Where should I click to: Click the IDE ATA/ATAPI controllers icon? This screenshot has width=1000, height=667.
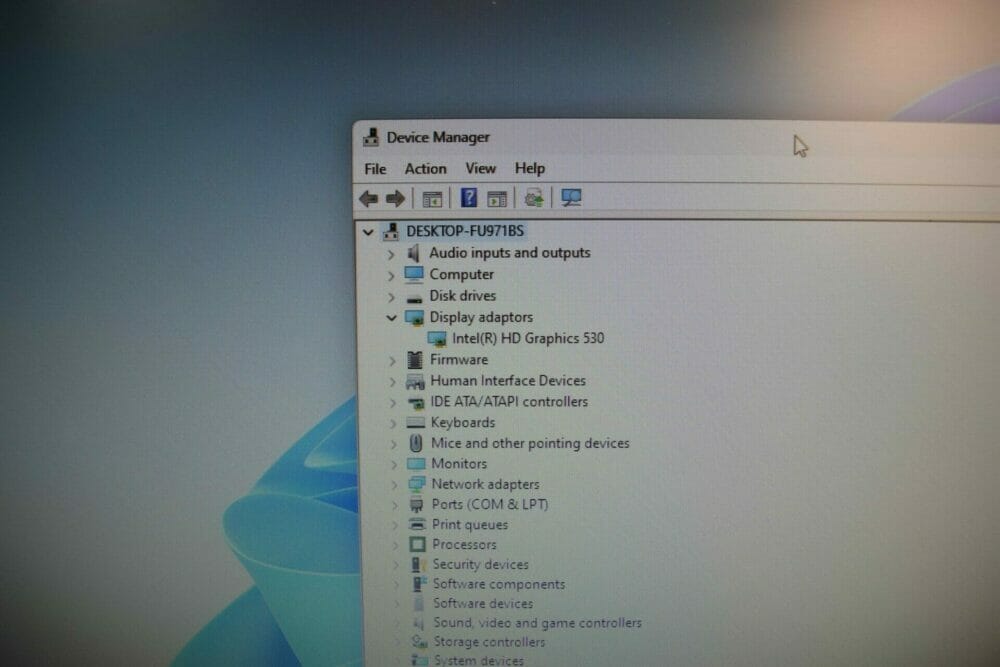point(416,403)
